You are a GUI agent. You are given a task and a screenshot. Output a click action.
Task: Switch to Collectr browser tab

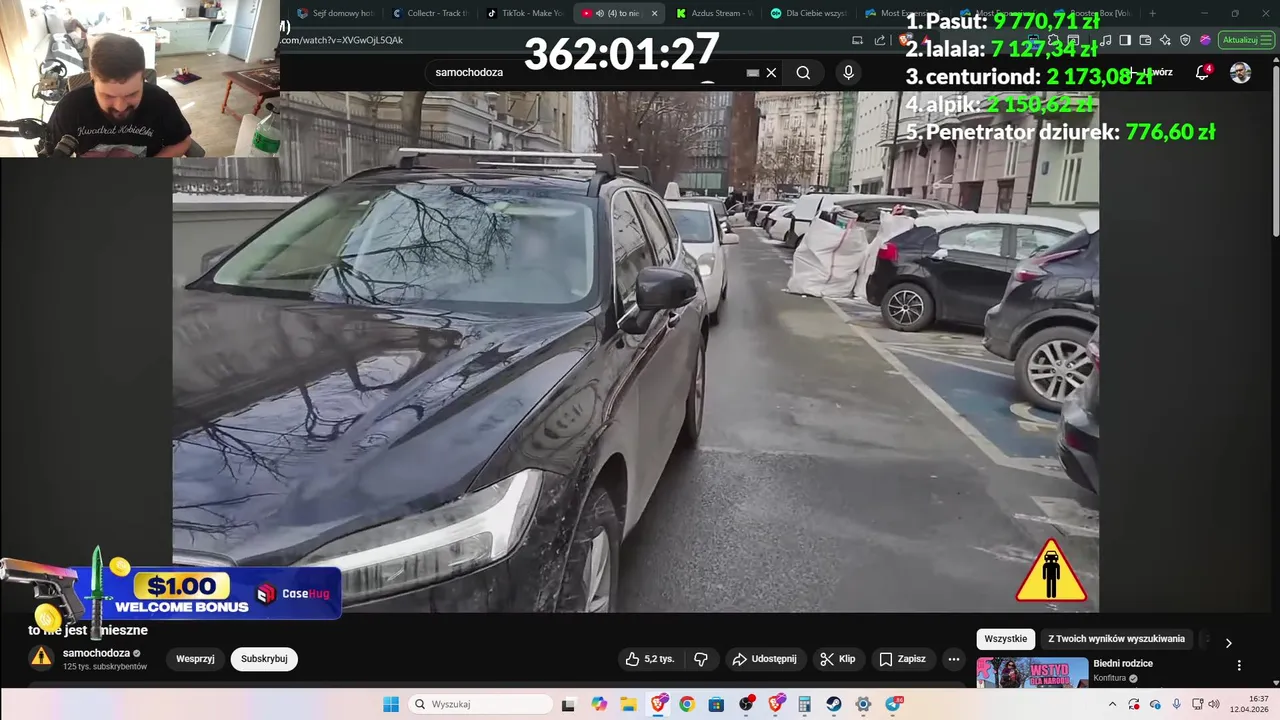pyautogui.click(x=430, y=13)
